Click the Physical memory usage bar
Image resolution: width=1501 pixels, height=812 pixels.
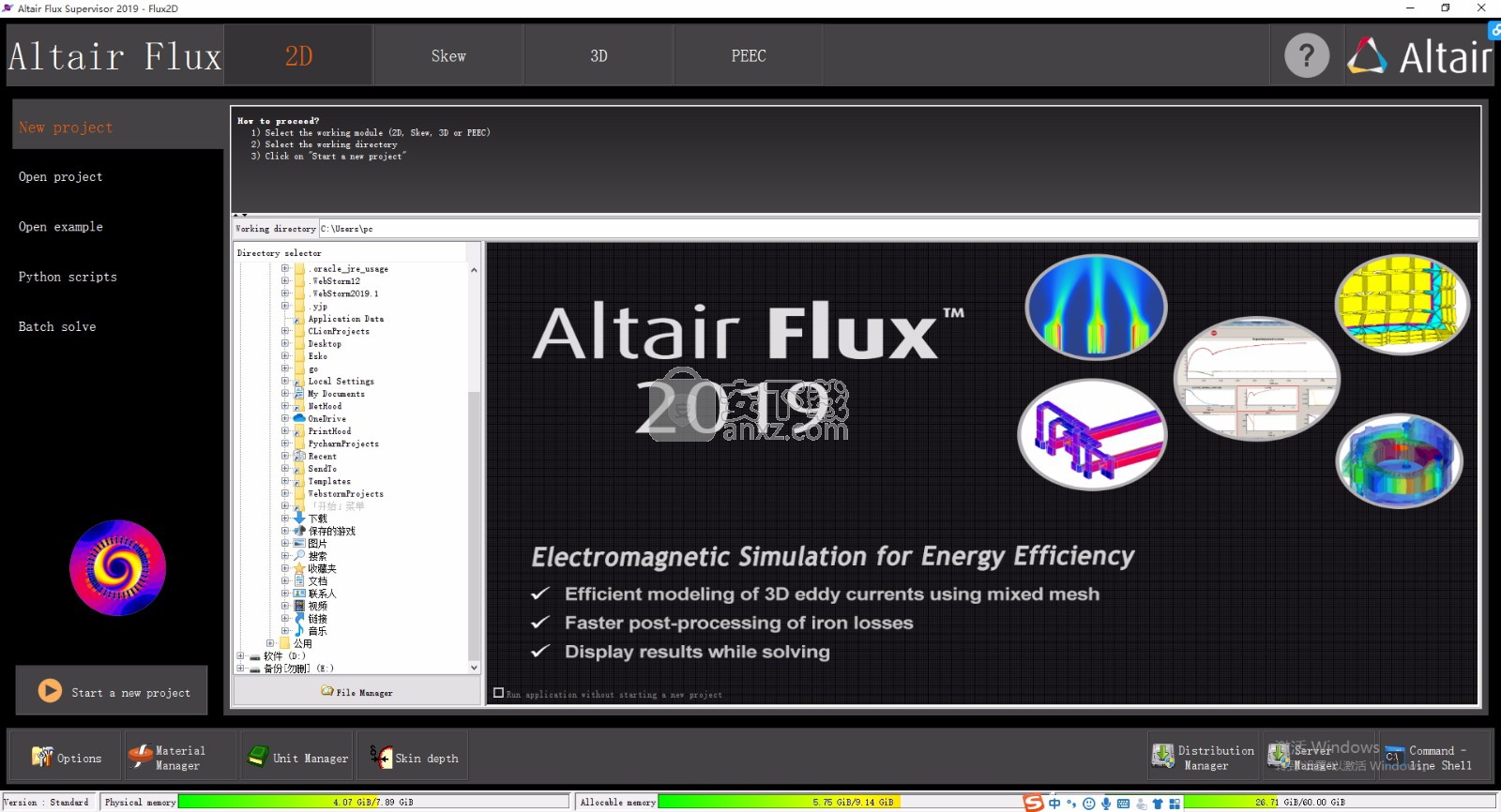373,802
